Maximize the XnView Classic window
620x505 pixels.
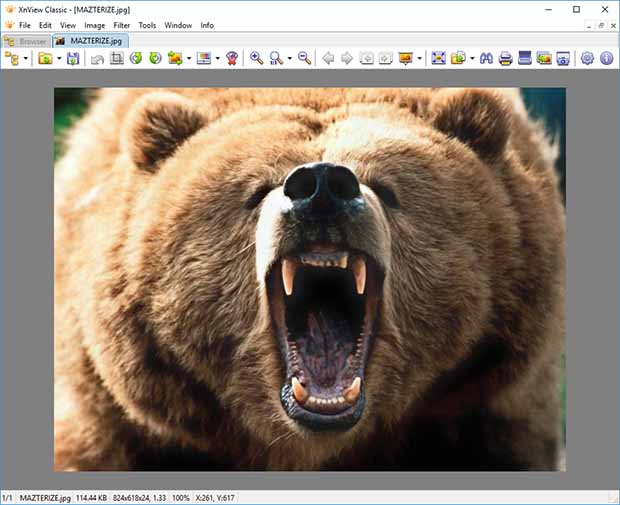click(x=577, y=9)
